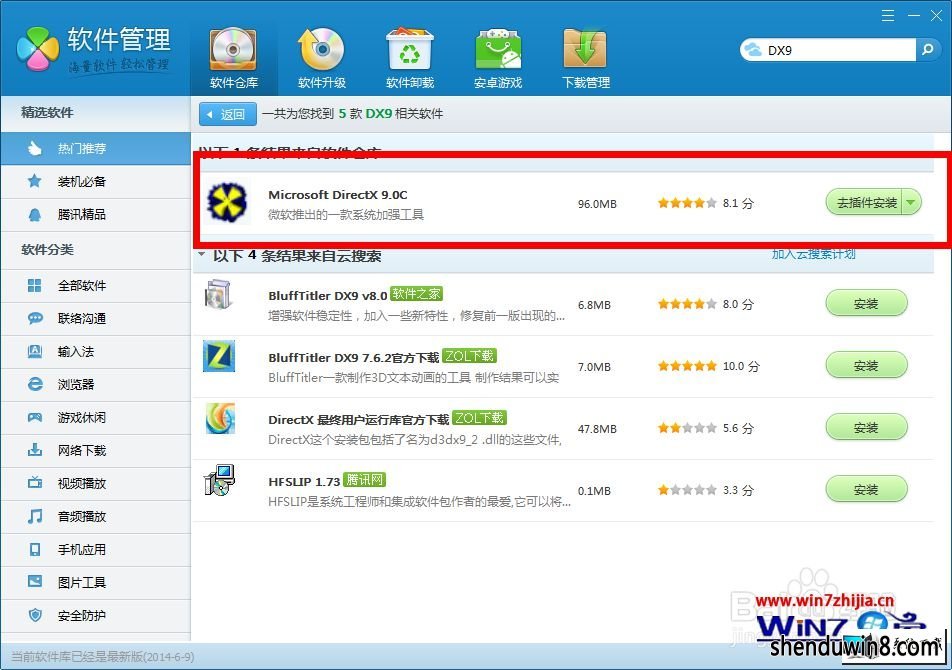This screenshot has width=952, height=670.
Task: Install DirectX 最终用户运行库
Action: 866,427
